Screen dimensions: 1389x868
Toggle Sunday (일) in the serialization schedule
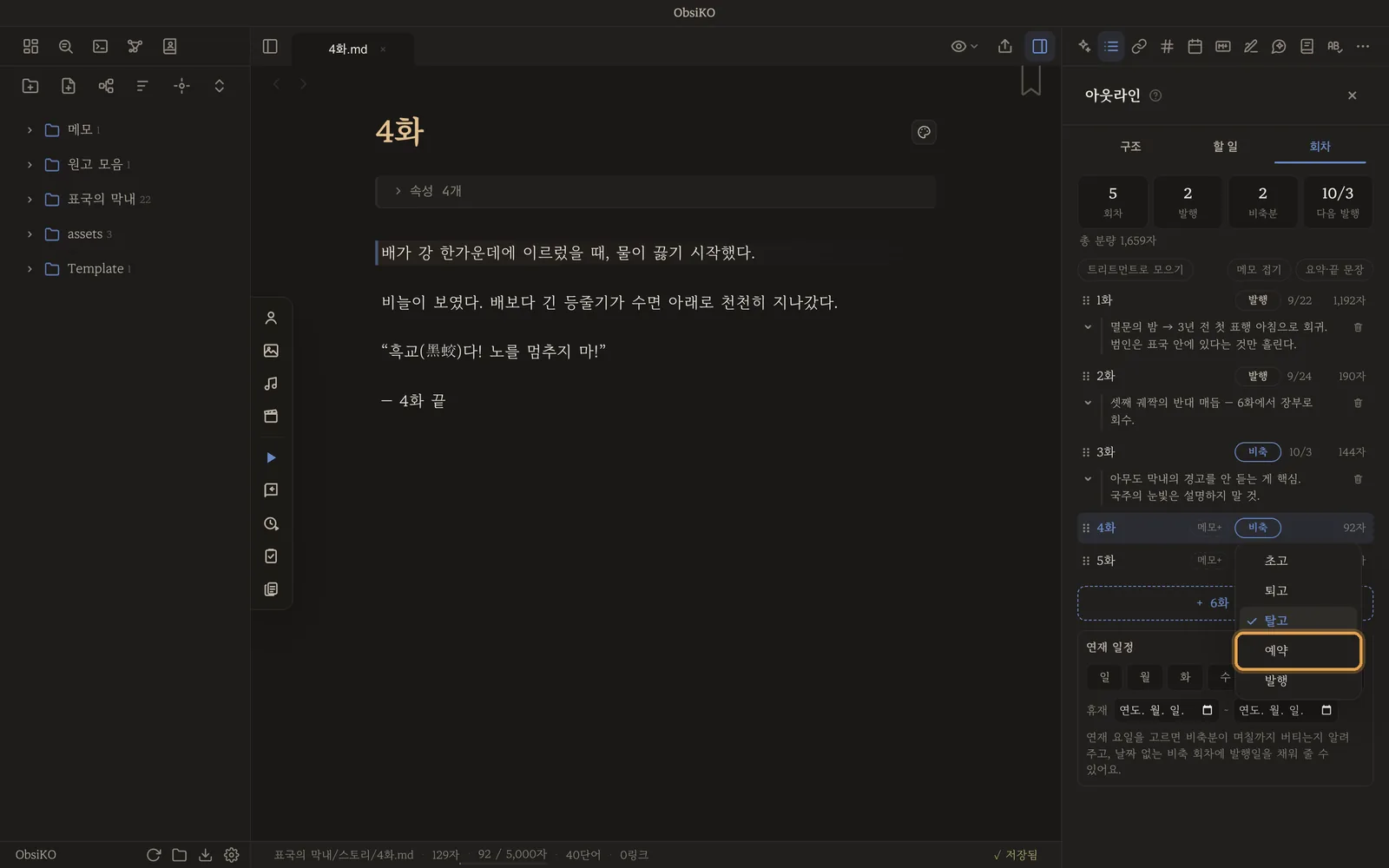(1104, 677)
